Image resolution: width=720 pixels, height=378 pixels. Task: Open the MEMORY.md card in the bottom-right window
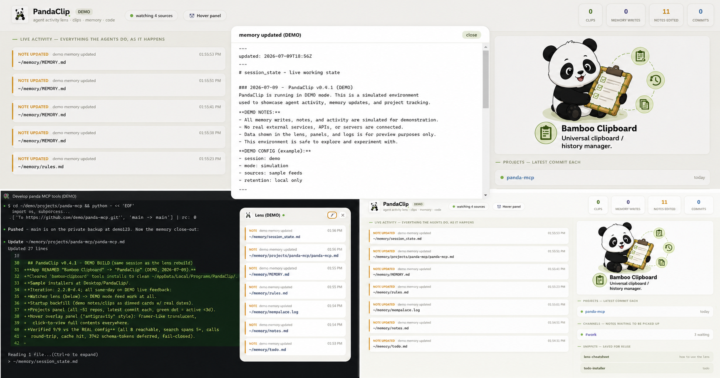click(x=468, y=272)
